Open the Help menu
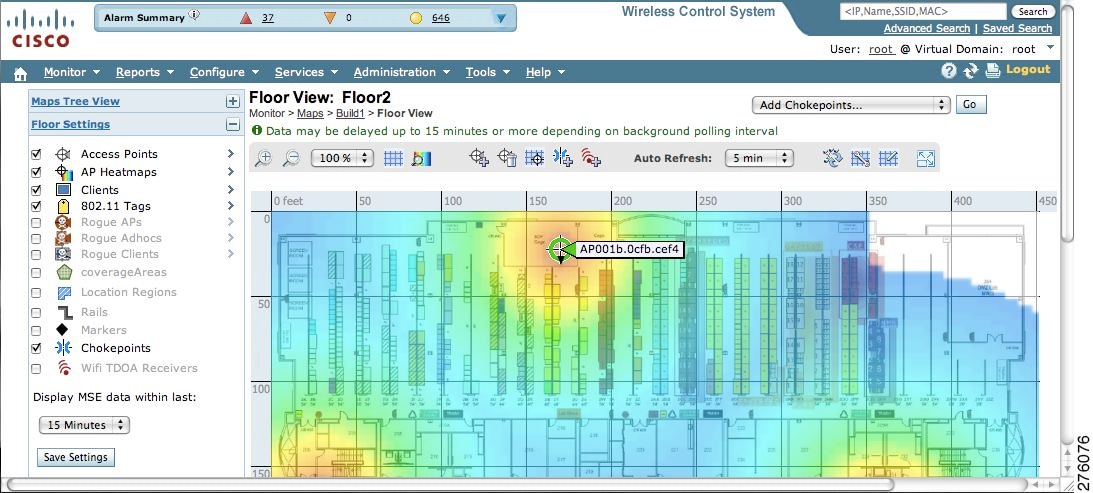 545,72
